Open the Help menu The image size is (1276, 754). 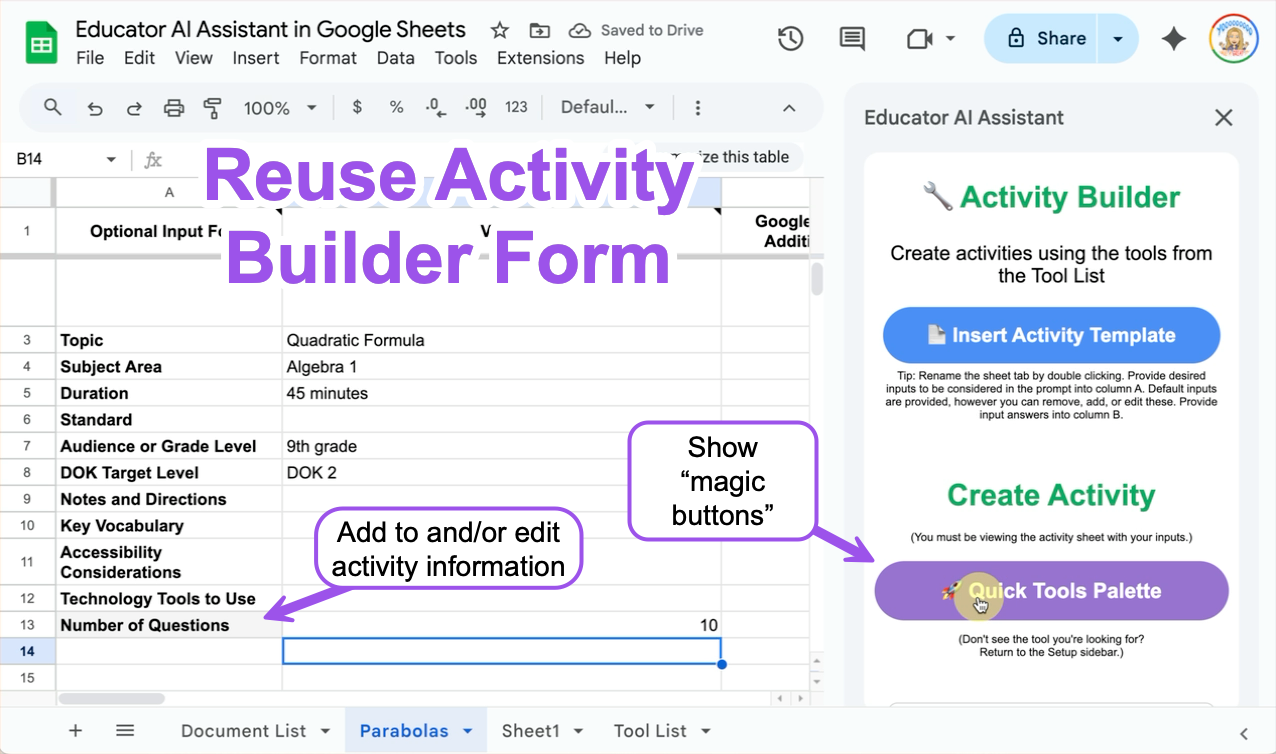point(622,58)
